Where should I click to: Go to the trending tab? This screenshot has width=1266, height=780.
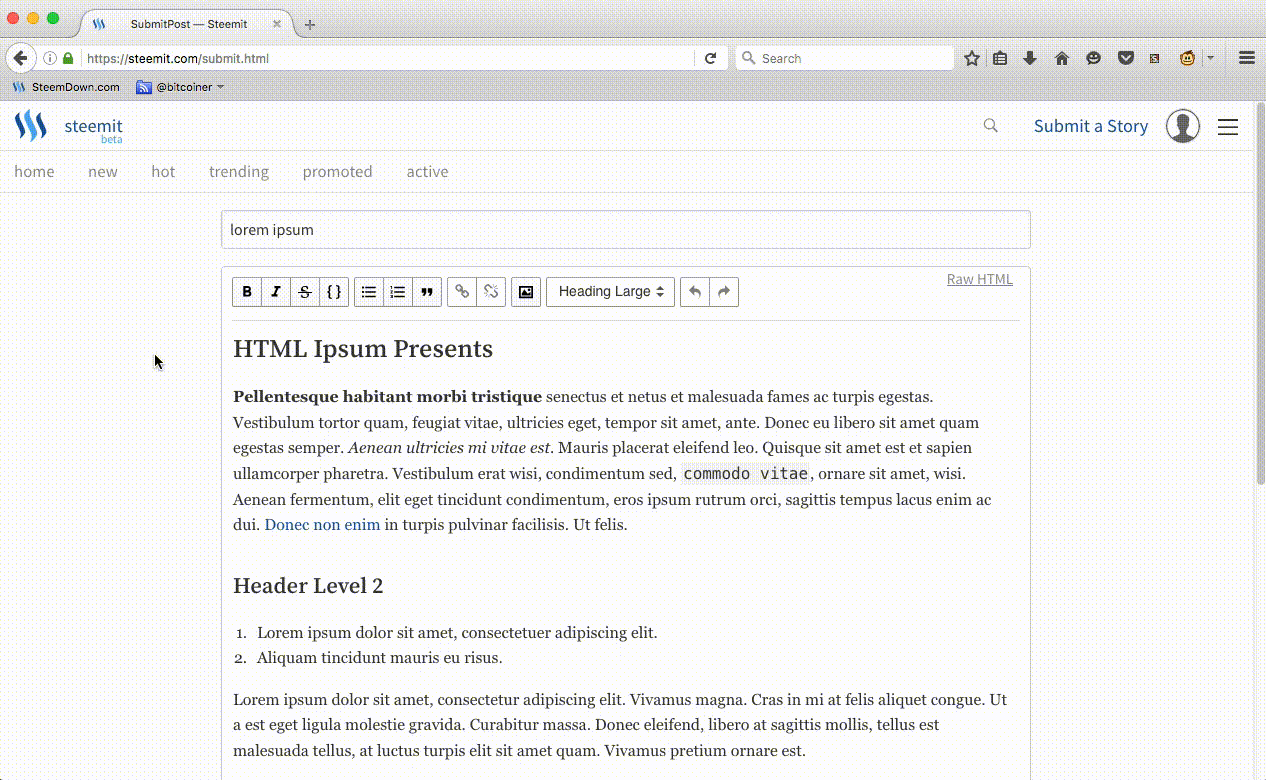(238, 172)
